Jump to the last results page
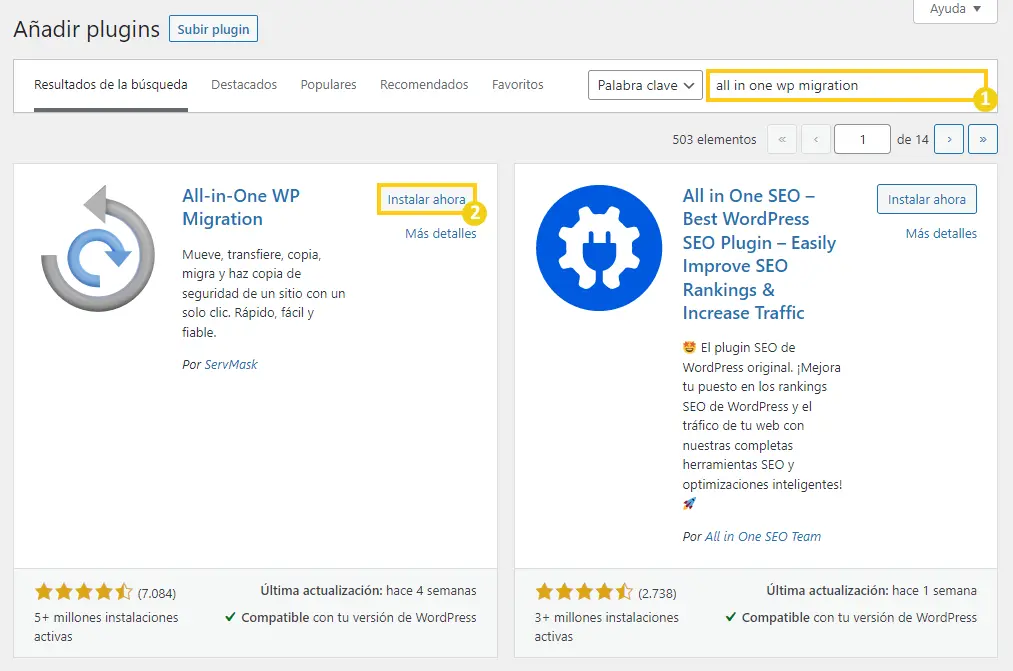 [x=983, y=139]
